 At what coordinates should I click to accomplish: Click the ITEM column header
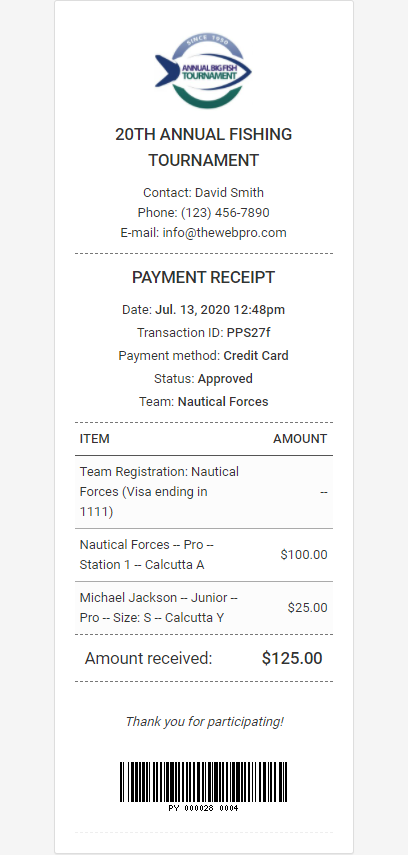pyautogui.click(x=94, y=439)
